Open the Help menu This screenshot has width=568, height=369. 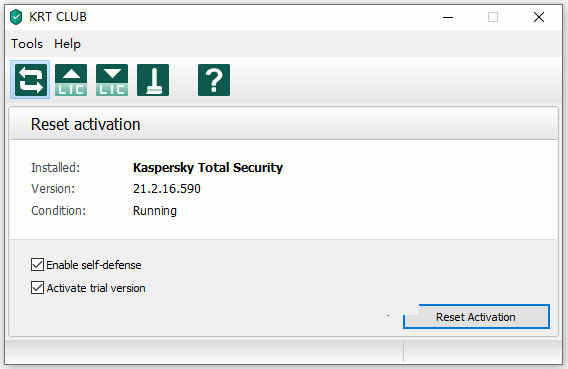click(67, 44)
